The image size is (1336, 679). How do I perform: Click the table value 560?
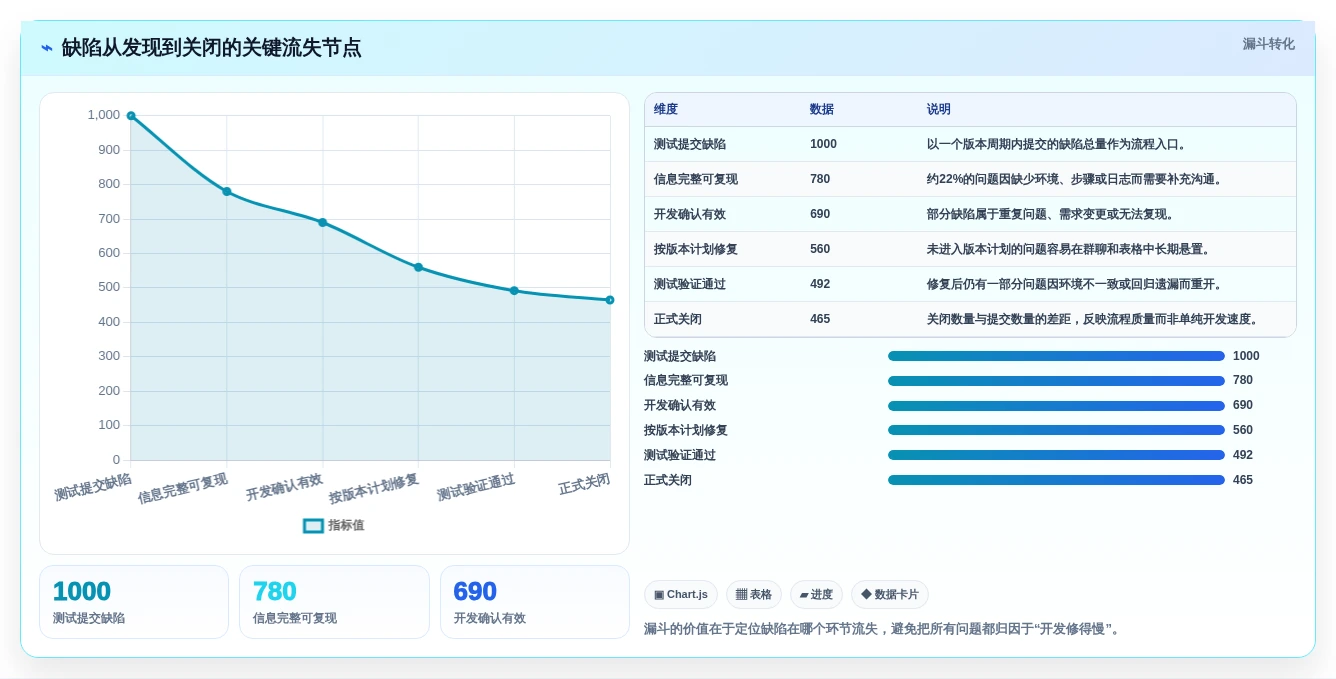[820, 249]
